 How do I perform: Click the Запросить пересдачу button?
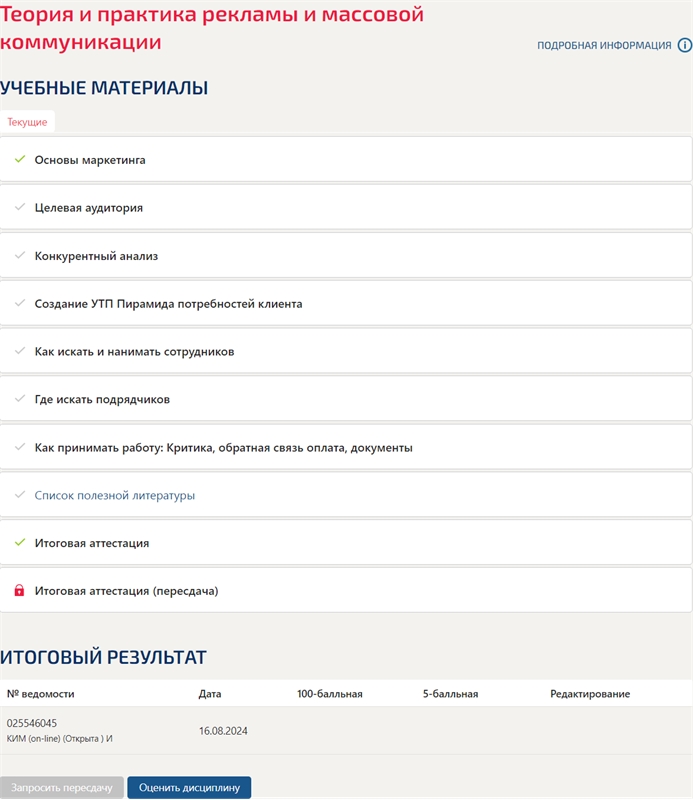click(x=62, y=787)
